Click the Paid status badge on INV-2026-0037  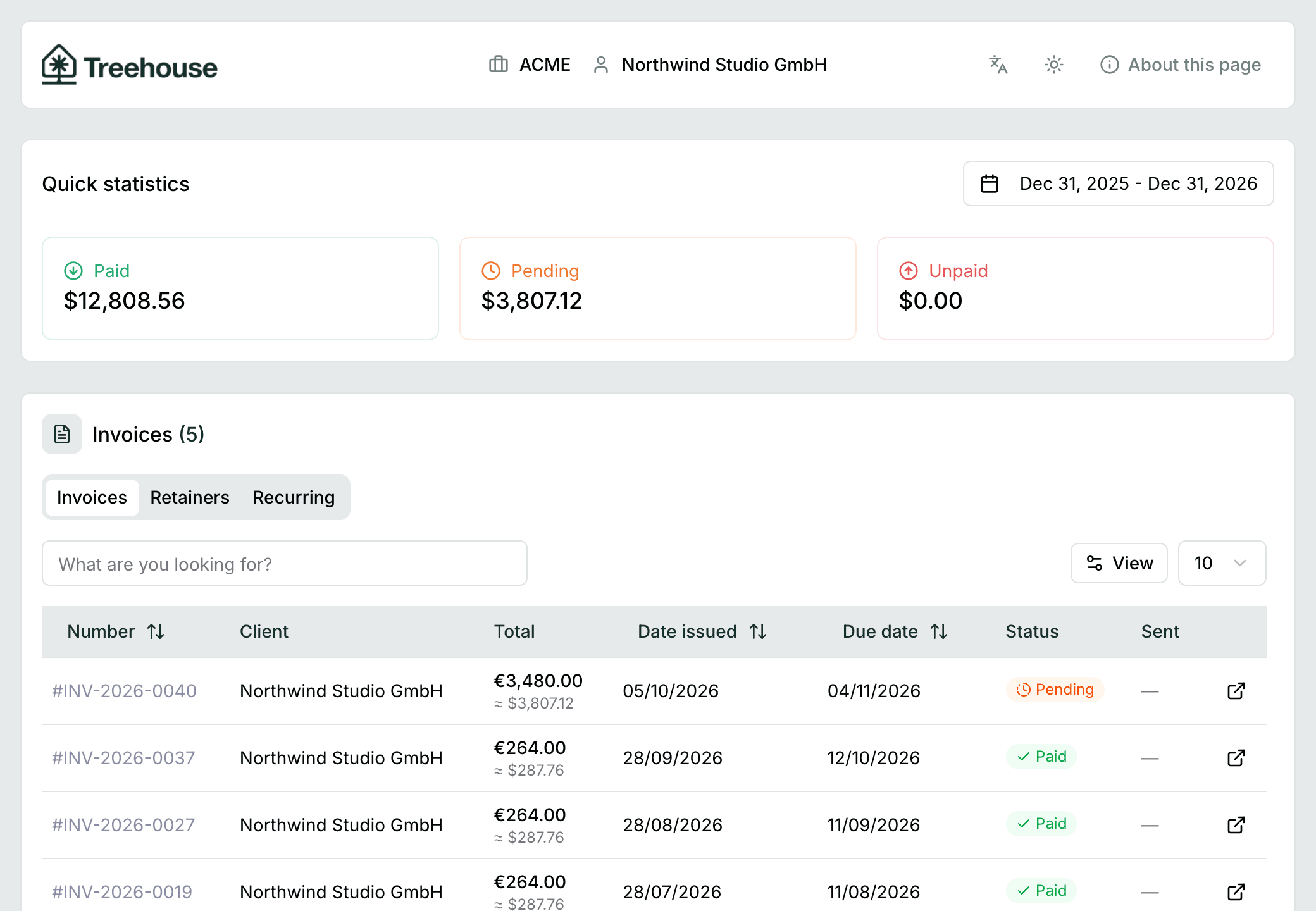[x=1041, y=757]
